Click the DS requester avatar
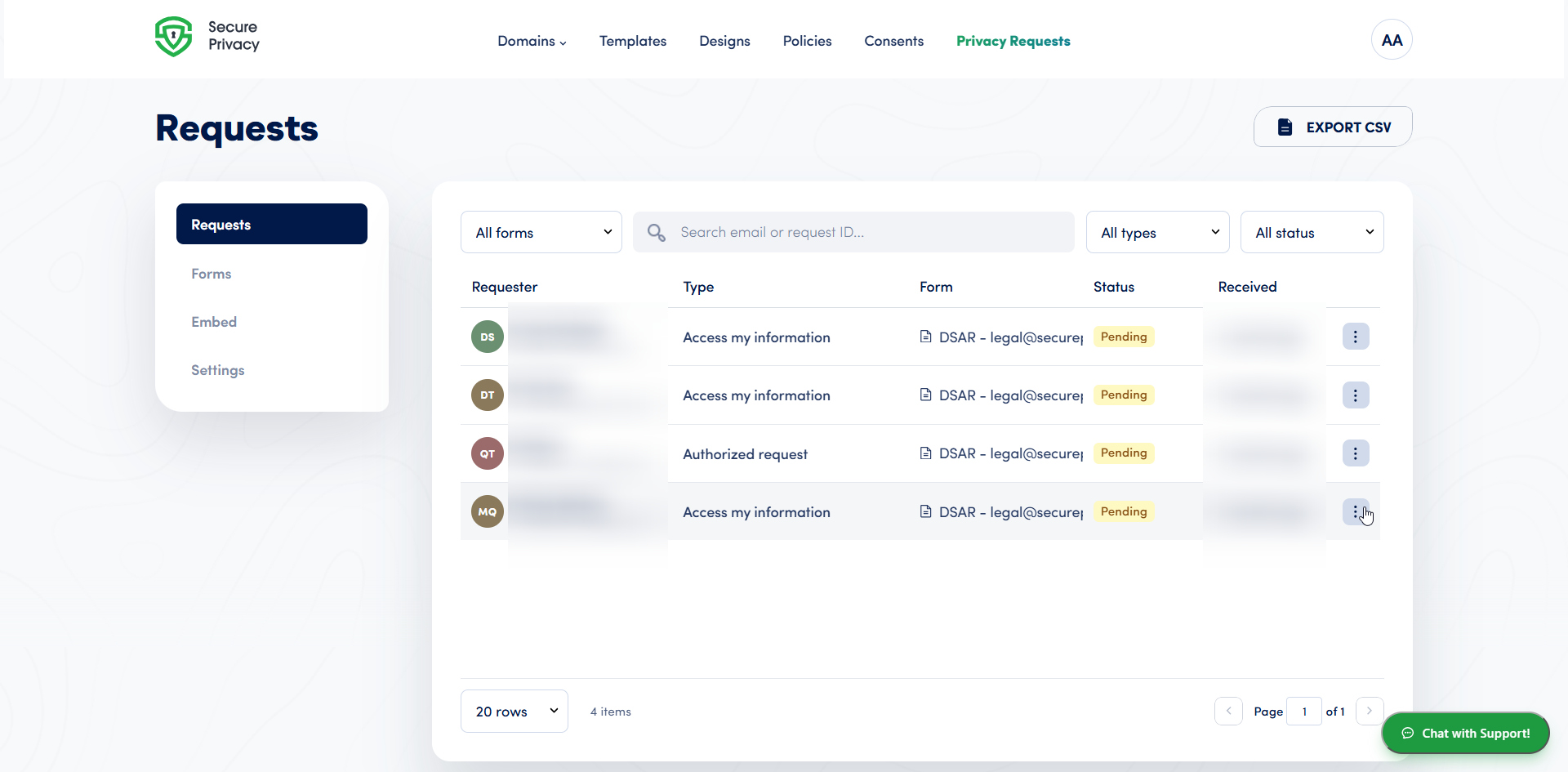Screen dimensions: 1568x772 coord(488,337)
